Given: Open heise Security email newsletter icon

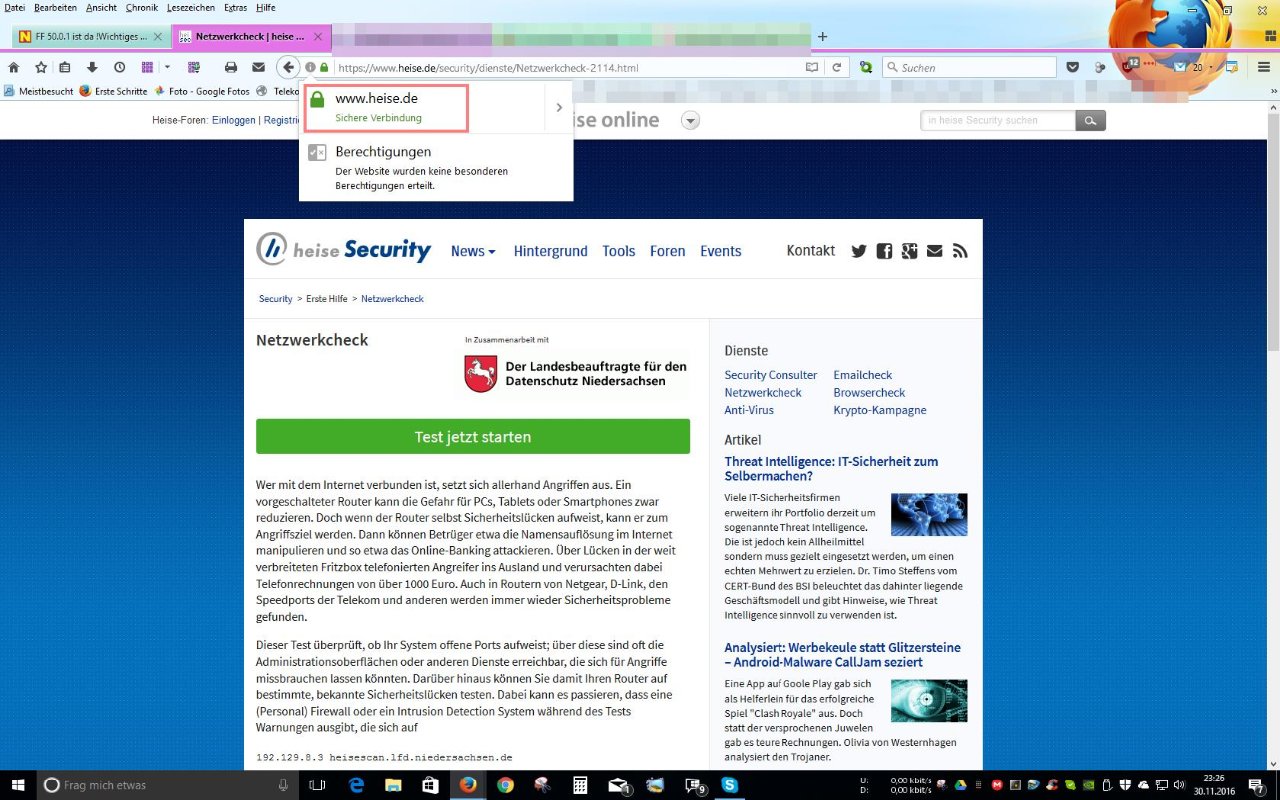Looking at the screenshot, I should (934, 251).
